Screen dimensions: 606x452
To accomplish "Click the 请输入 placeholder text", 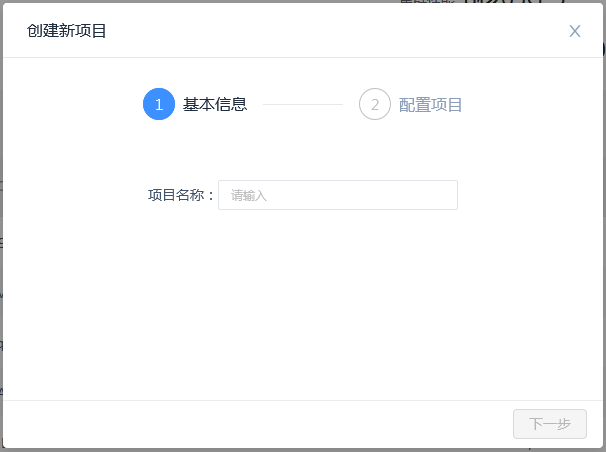I will [x=249, y=196].
